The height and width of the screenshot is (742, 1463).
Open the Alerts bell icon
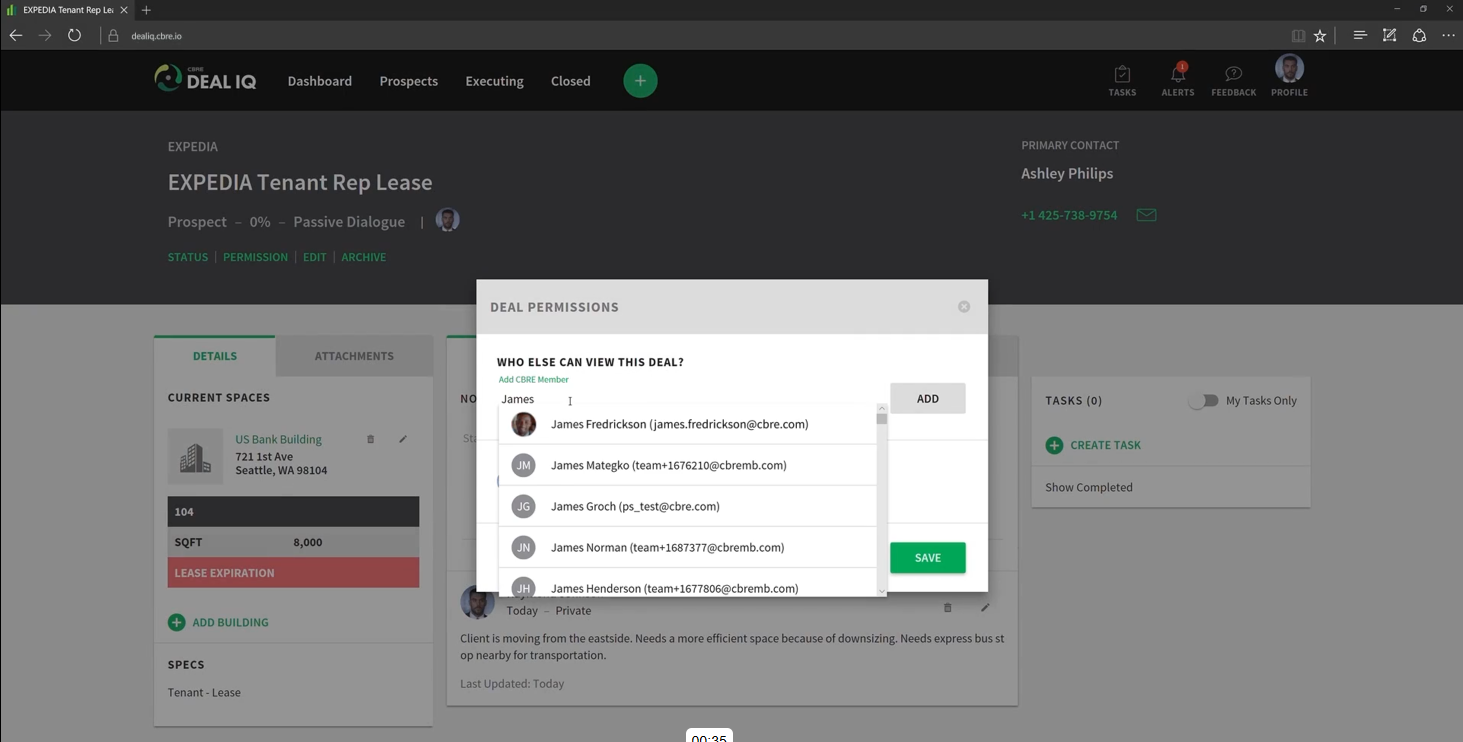[x=1178, y=81]
